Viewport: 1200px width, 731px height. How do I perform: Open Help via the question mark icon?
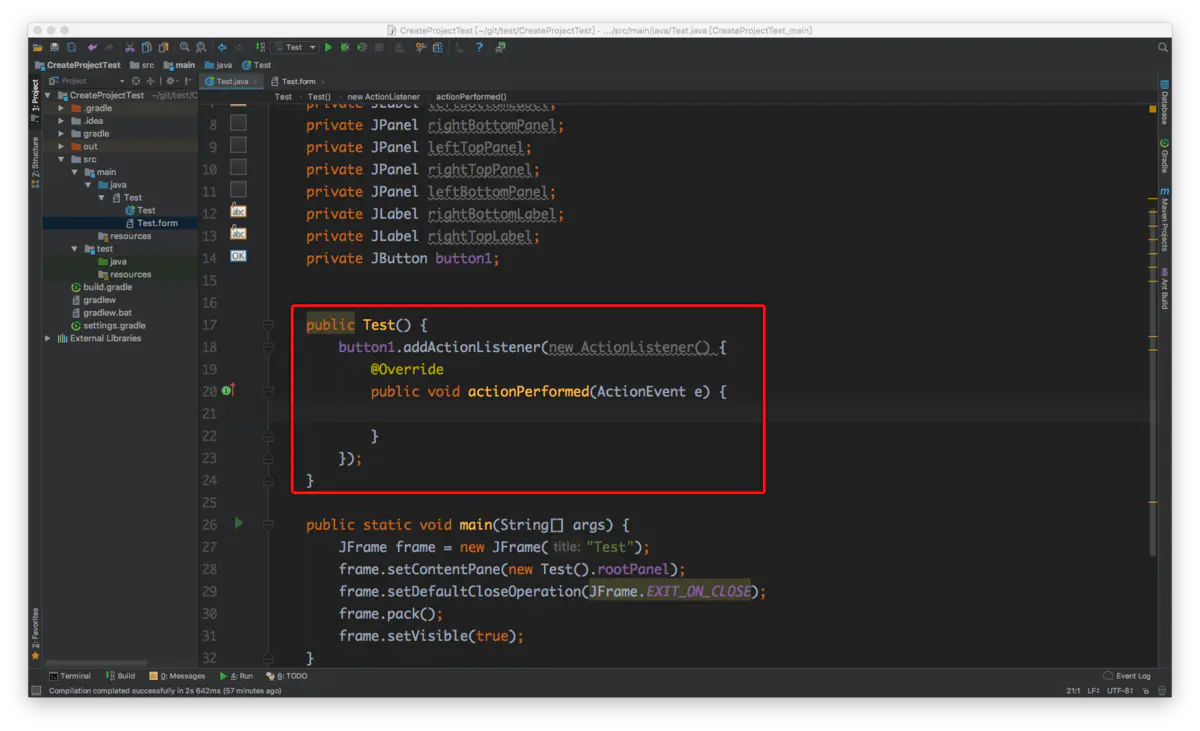click(x=480, y=47)
